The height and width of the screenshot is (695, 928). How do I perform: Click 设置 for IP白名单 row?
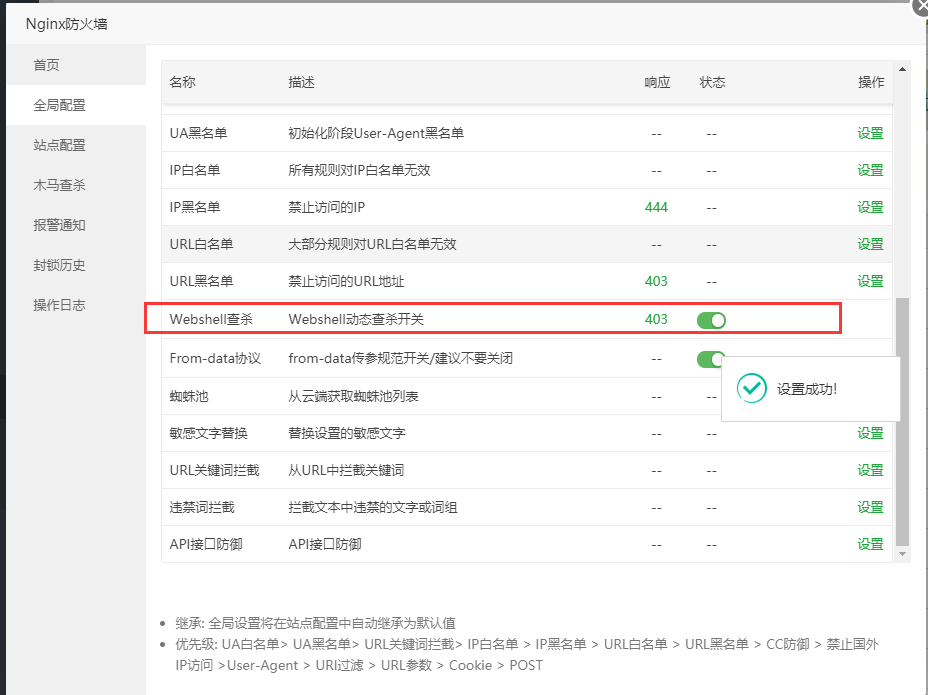[x=870, y=170]
